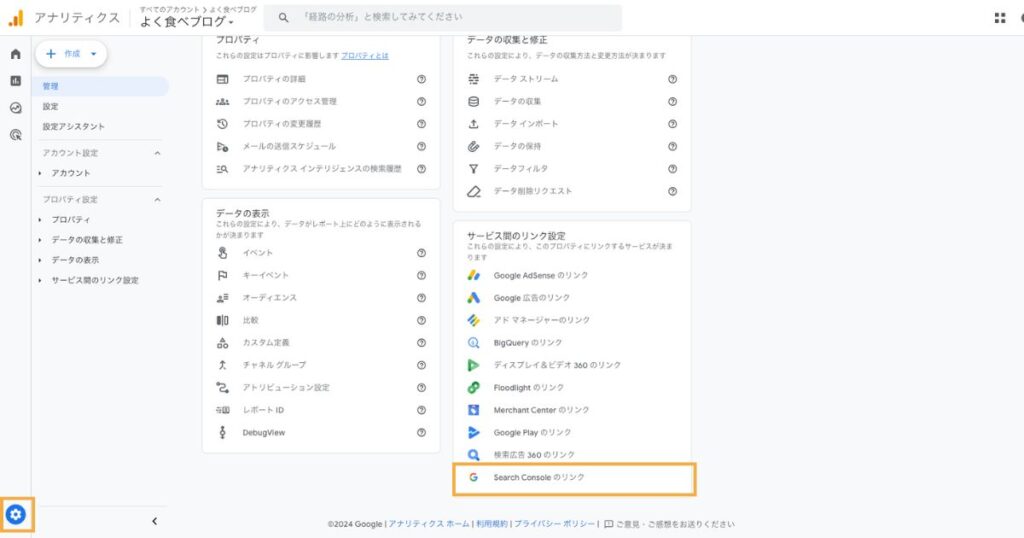Open Google Play のリンク
The width and height of the screenshot is (1024, 538).
(532, 432)
